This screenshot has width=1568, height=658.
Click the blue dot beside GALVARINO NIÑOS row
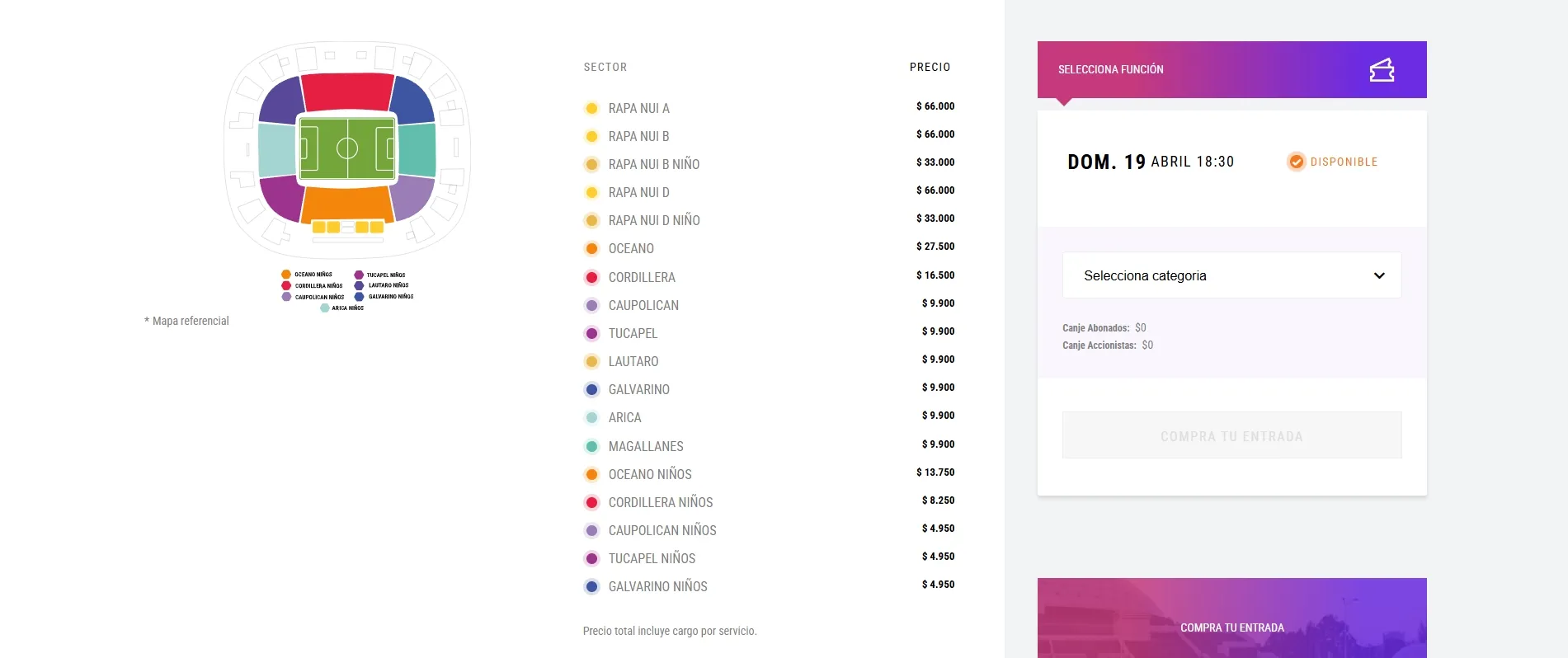tap(591, 586)
